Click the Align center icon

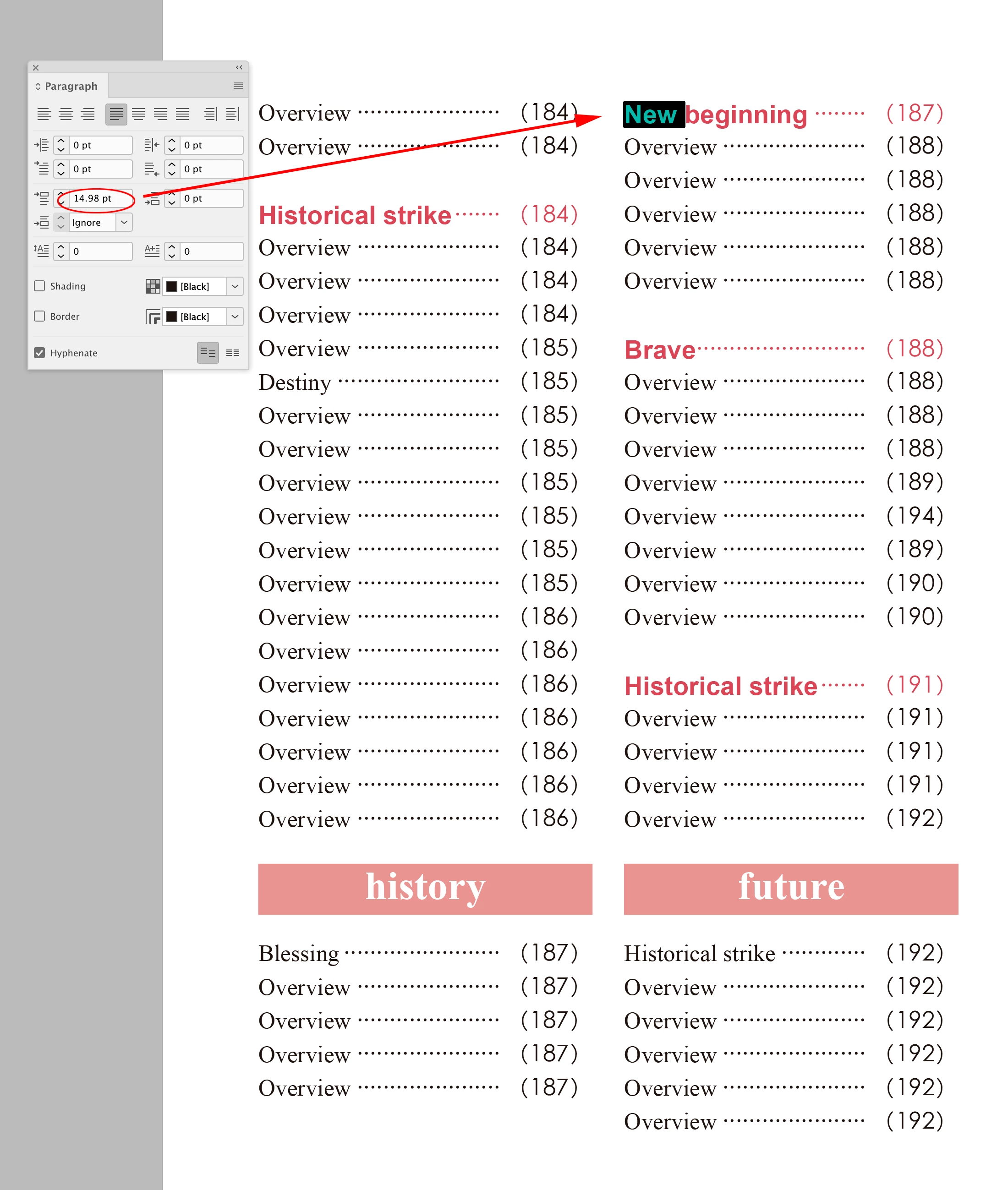click(66, 114)
